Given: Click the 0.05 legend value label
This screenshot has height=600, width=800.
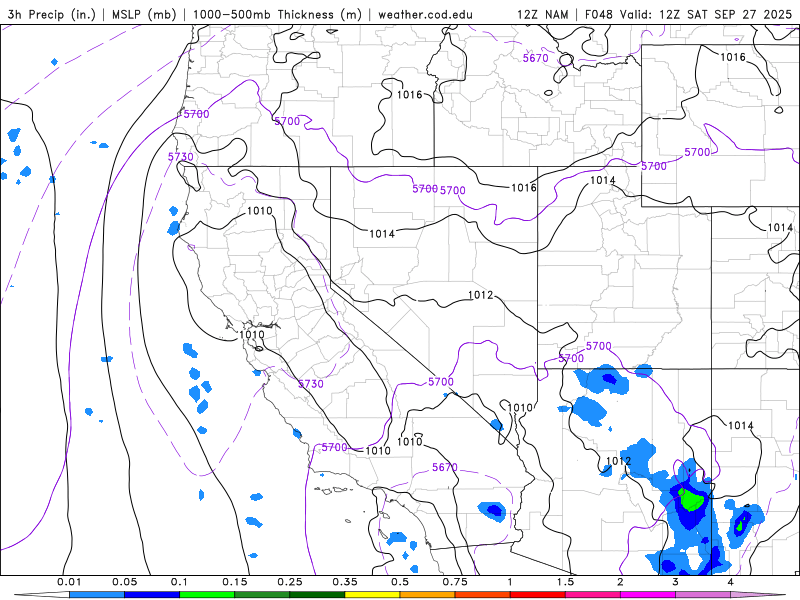Looking at the screenshot, I should [x=124, y=582].
